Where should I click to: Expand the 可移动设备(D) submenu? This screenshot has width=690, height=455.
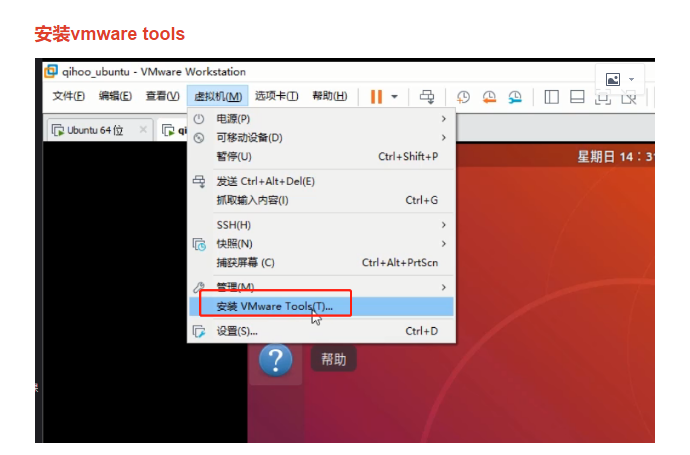(x=321, y=138)
